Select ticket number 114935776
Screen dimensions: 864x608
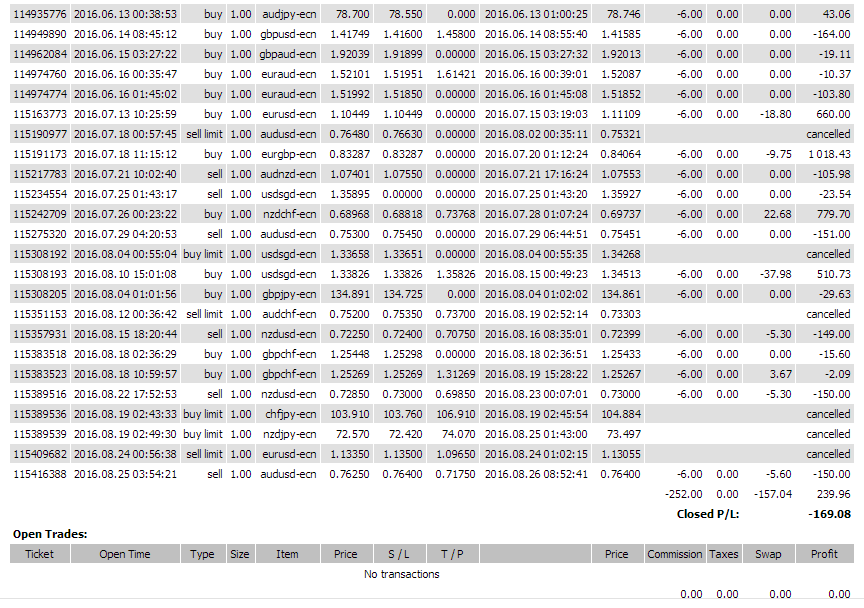40,14
